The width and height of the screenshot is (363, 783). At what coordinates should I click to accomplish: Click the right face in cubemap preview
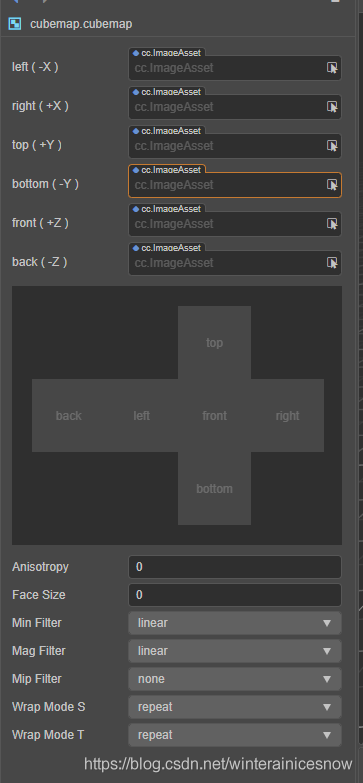click(x=287, y=415)
